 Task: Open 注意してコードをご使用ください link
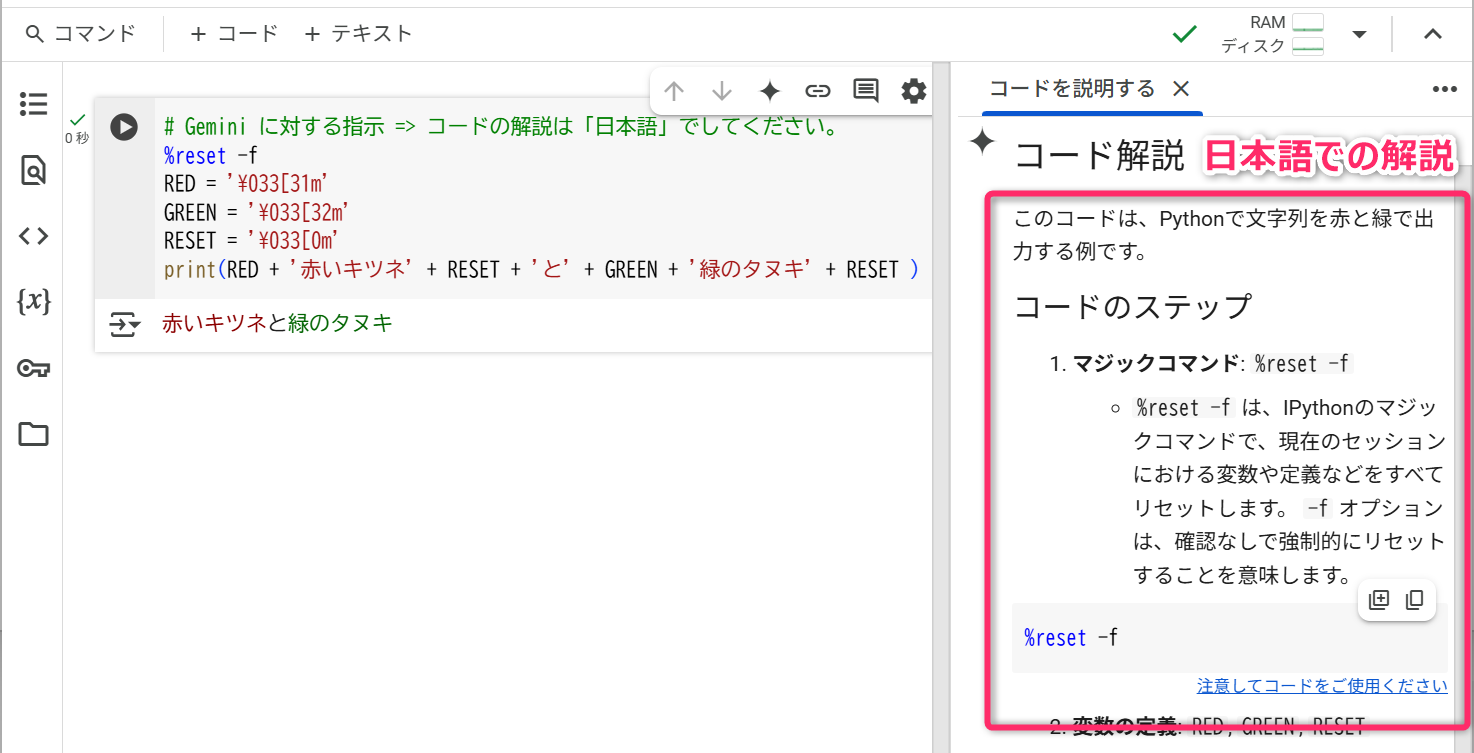(1322, 686)
